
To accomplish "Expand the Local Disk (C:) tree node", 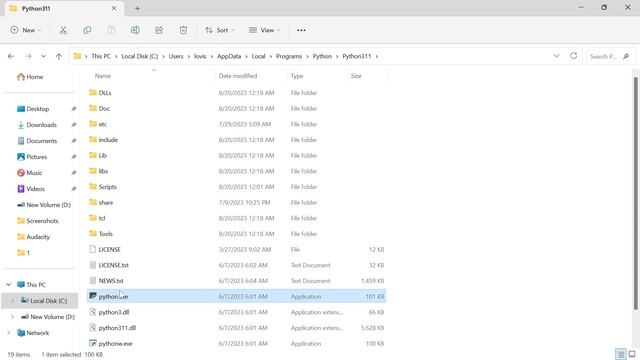I will [x=12, y=301].
